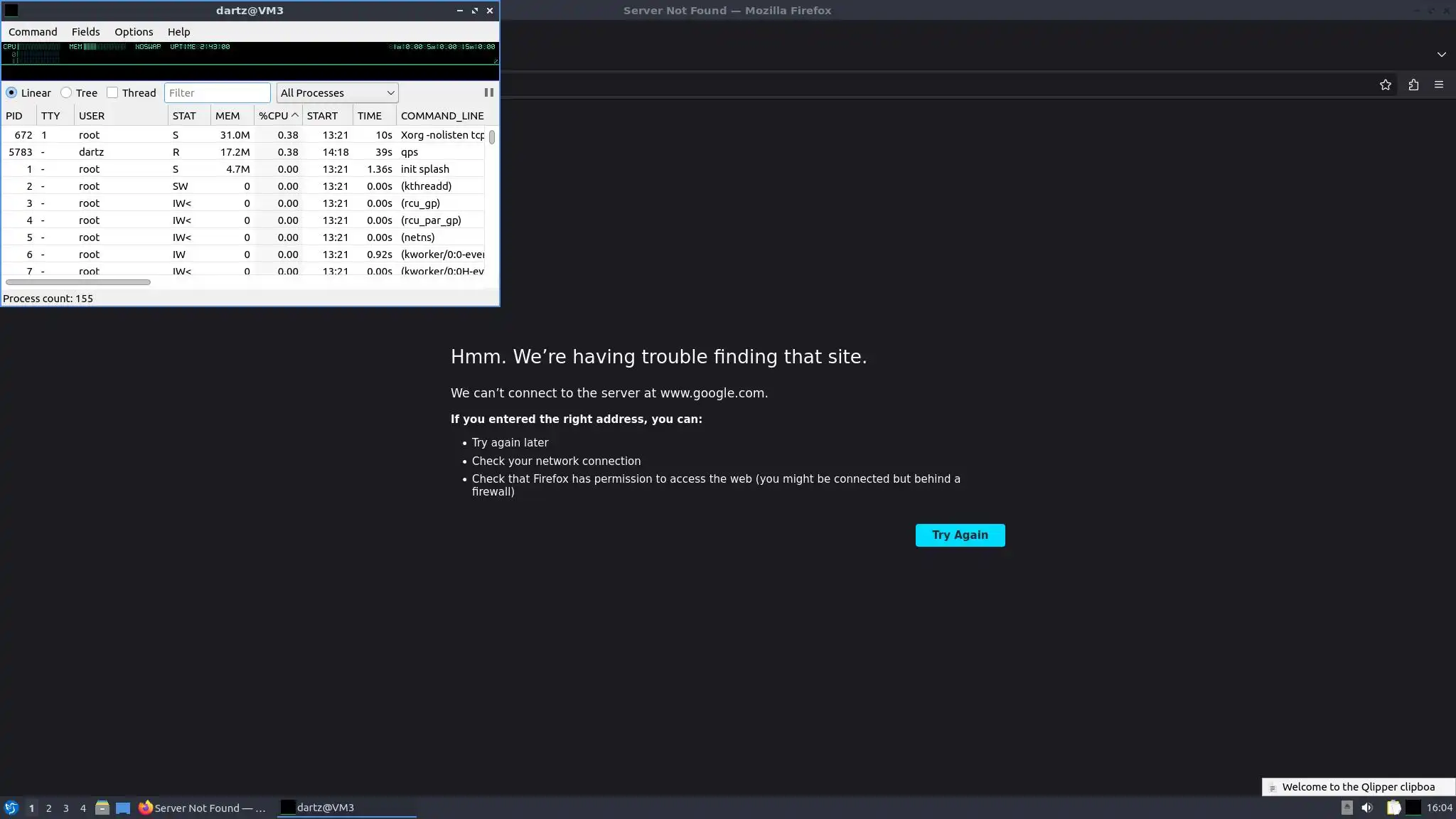The image size is (1456, 819).
Task: Expand the Firefox list all tabs chevron
Action: coord(1441,55)
